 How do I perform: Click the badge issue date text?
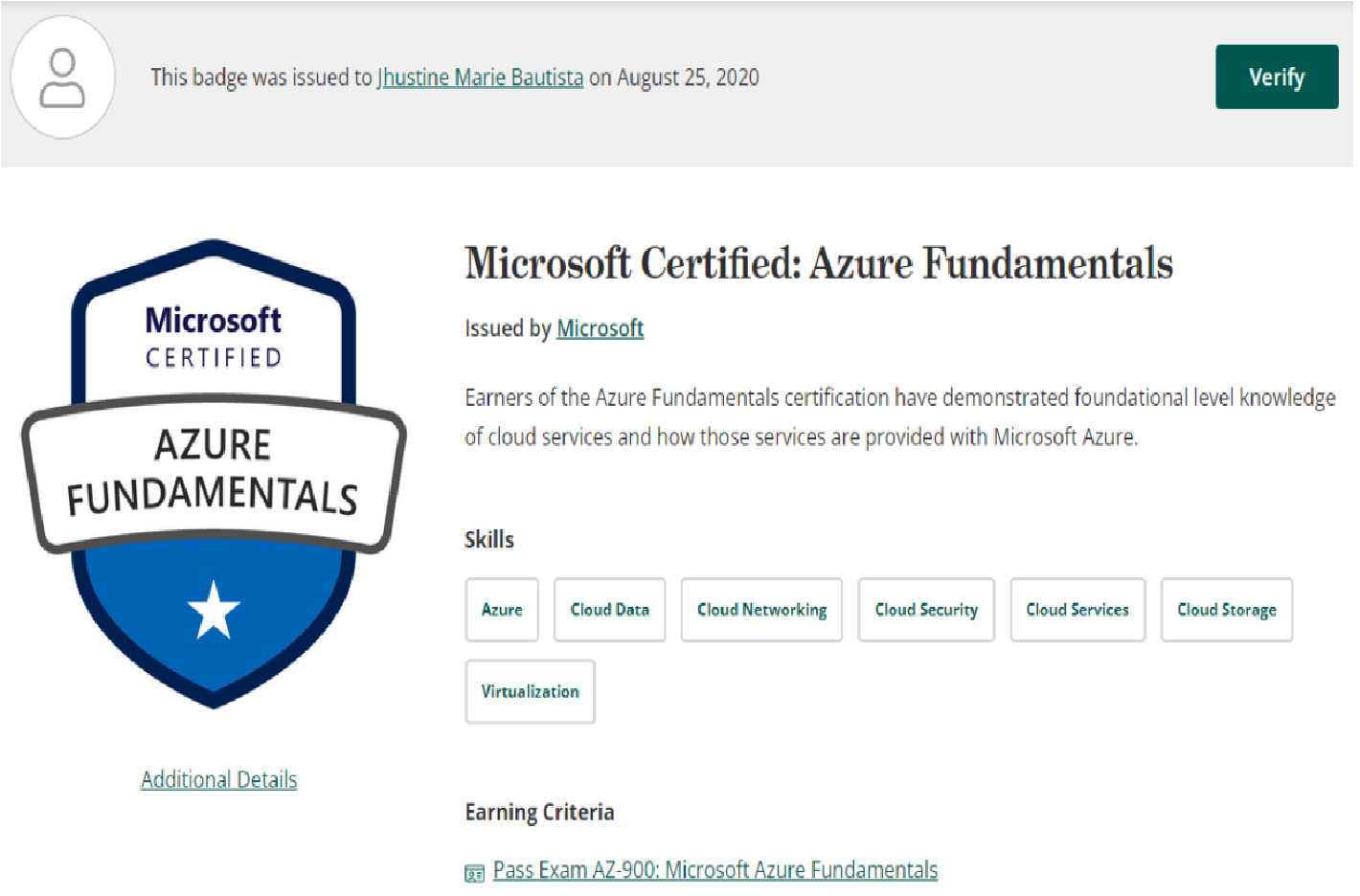tap(688, 78)
